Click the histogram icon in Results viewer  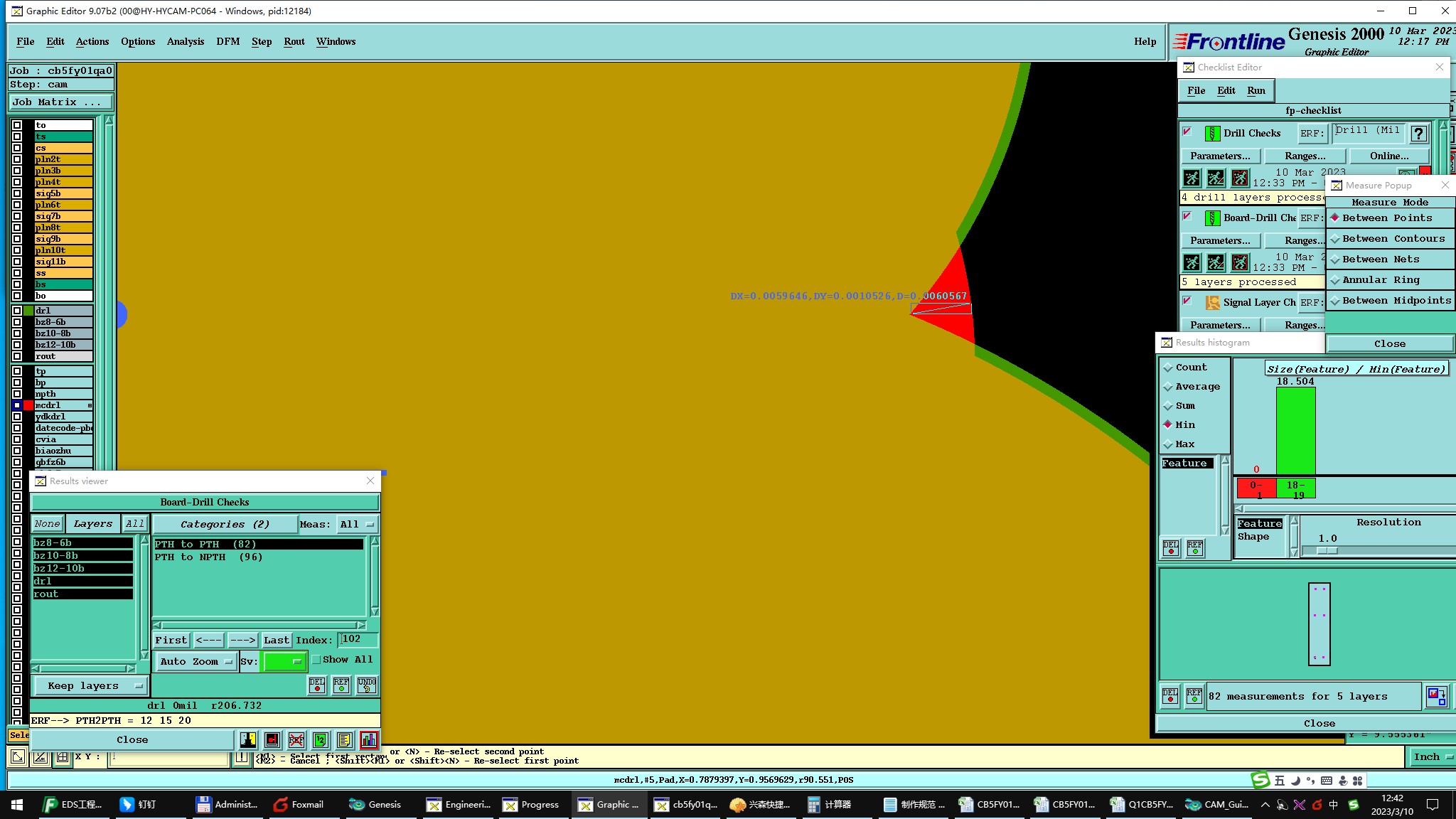point(369,740)
